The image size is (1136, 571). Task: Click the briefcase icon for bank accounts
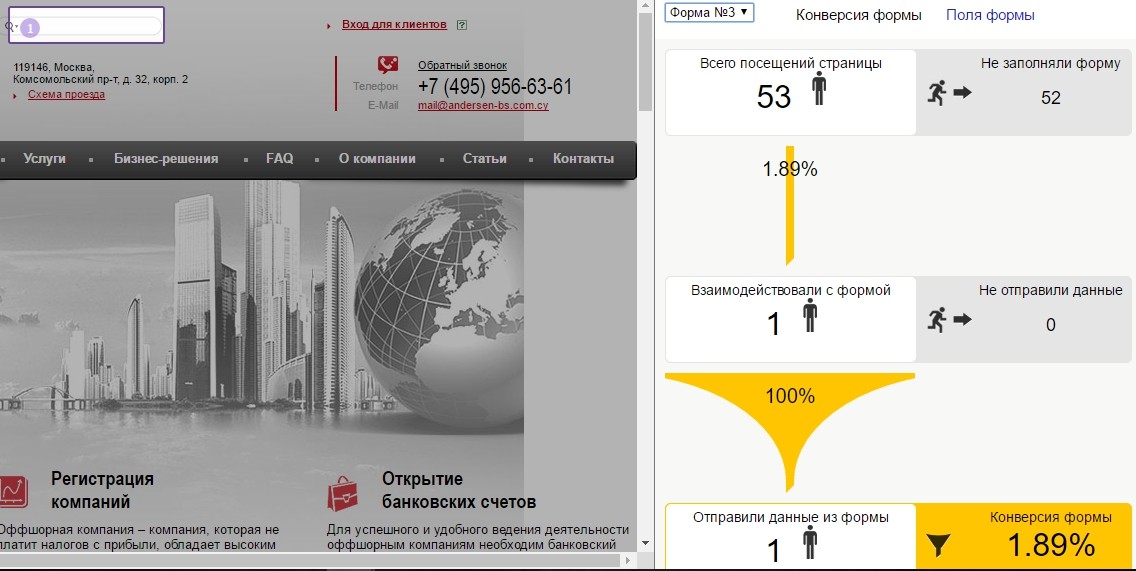(344, 493)
